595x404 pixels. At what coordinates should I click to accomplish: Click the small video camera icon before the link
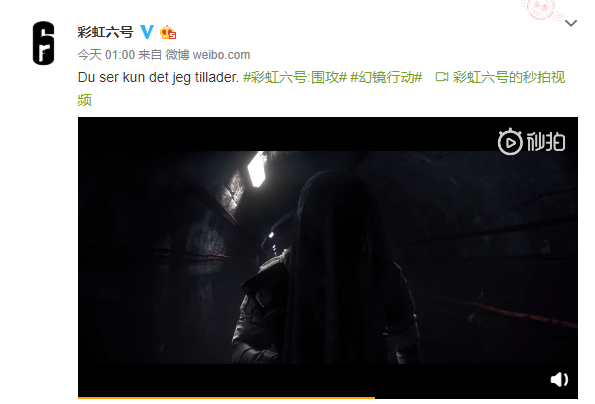point(441,77)
